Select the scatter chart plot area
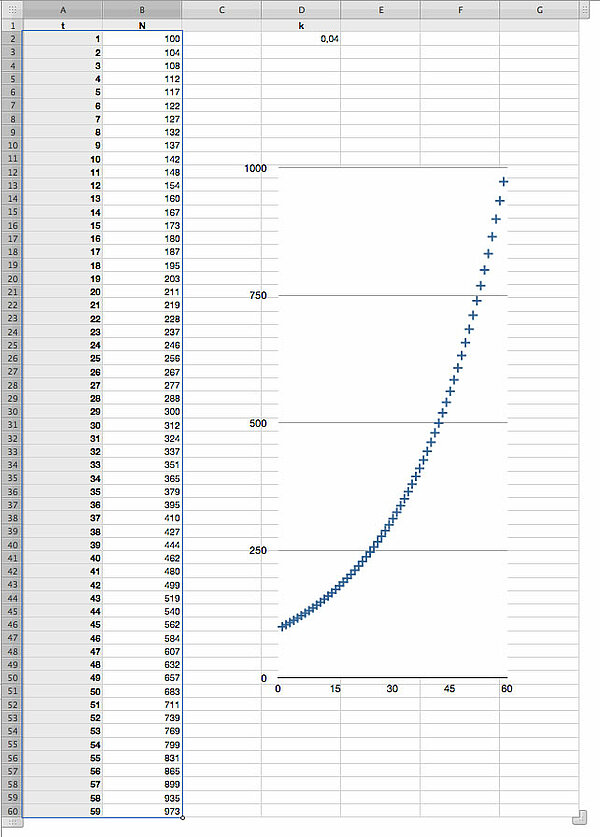Image resolution: width=600 pixels, height=837 pixels. click(392, 422)
